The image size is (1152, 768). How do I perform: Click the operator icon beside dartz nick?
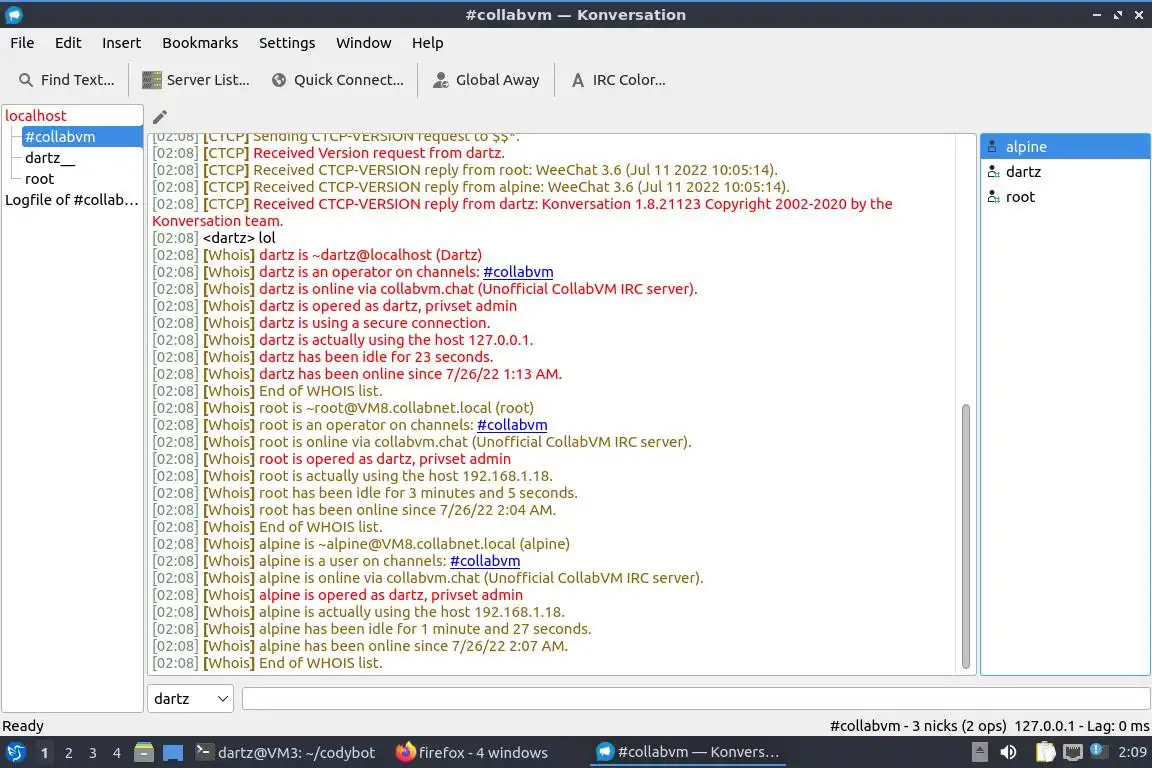[x=993, y=172]
